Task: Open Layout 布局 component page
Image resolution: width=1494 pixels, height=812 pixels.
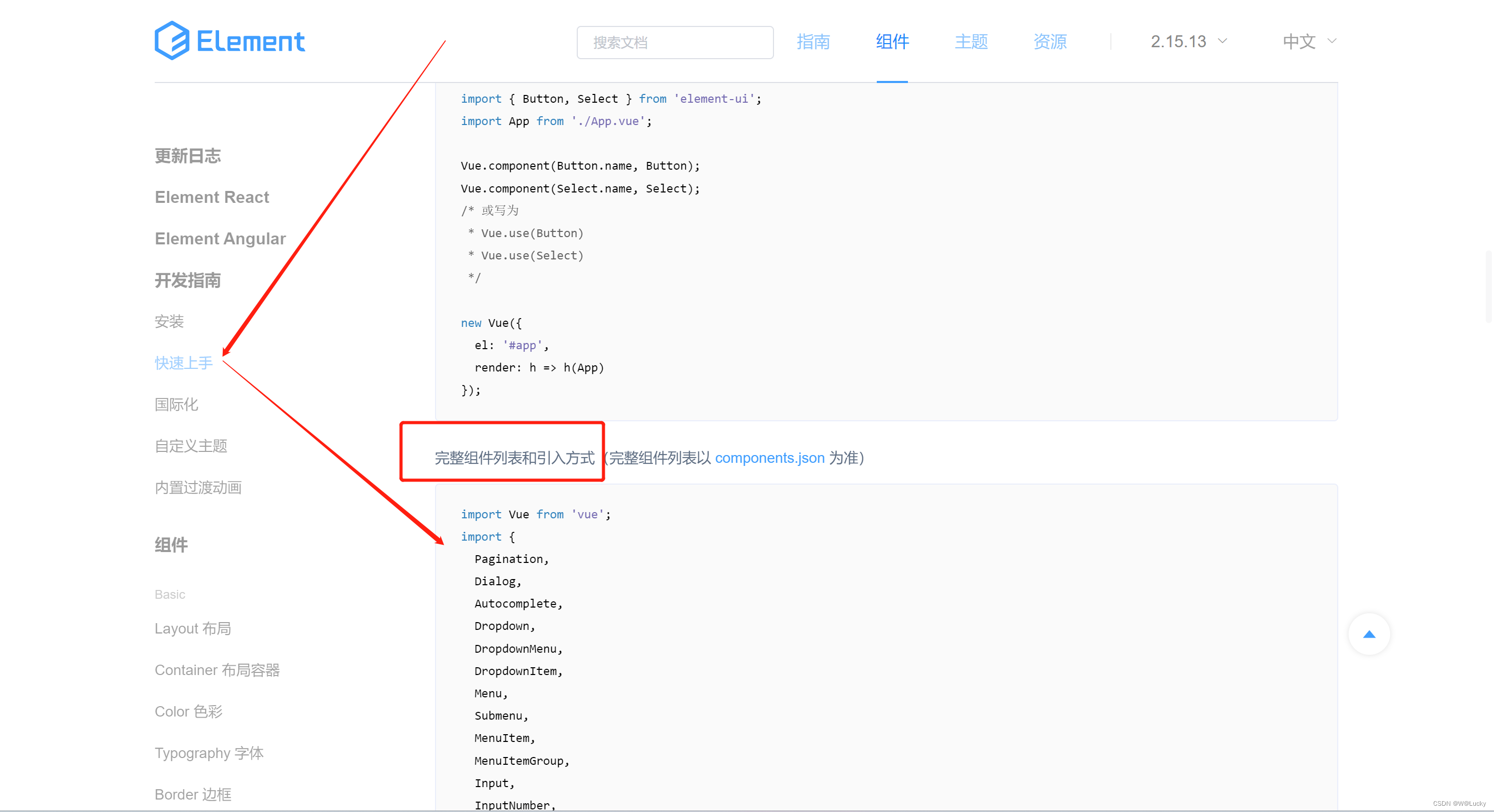Action: (x=193, y=628)
